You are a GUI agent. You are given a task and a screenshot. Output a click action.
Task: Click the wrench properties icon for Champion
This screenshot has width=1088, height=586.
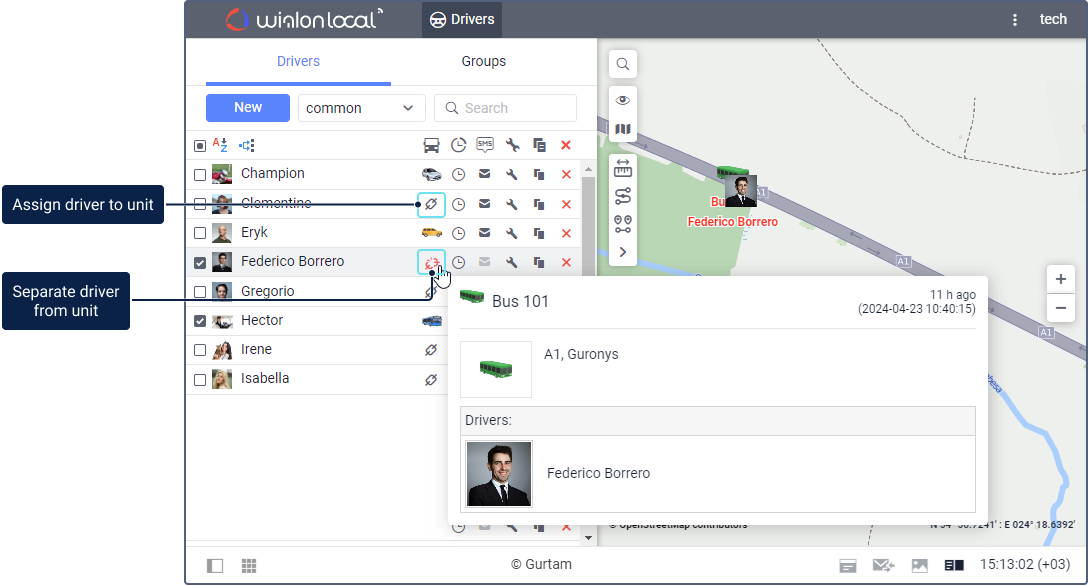point(511,174)
